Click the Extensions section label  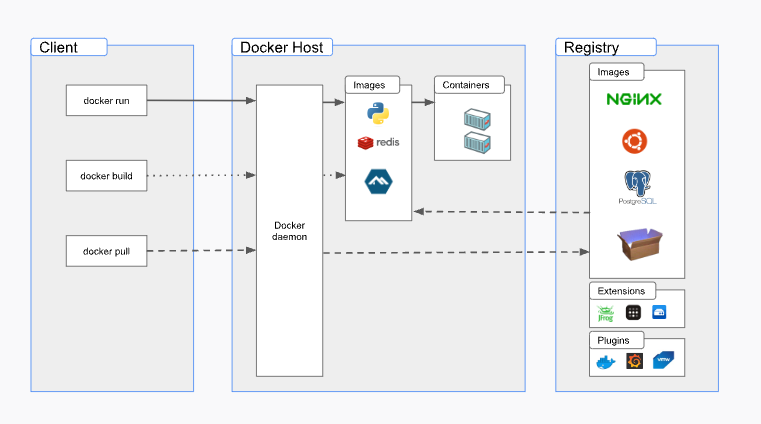622,291
